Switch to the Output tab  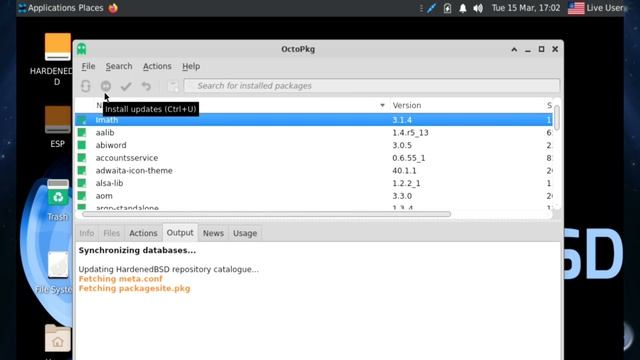(180, 233)
